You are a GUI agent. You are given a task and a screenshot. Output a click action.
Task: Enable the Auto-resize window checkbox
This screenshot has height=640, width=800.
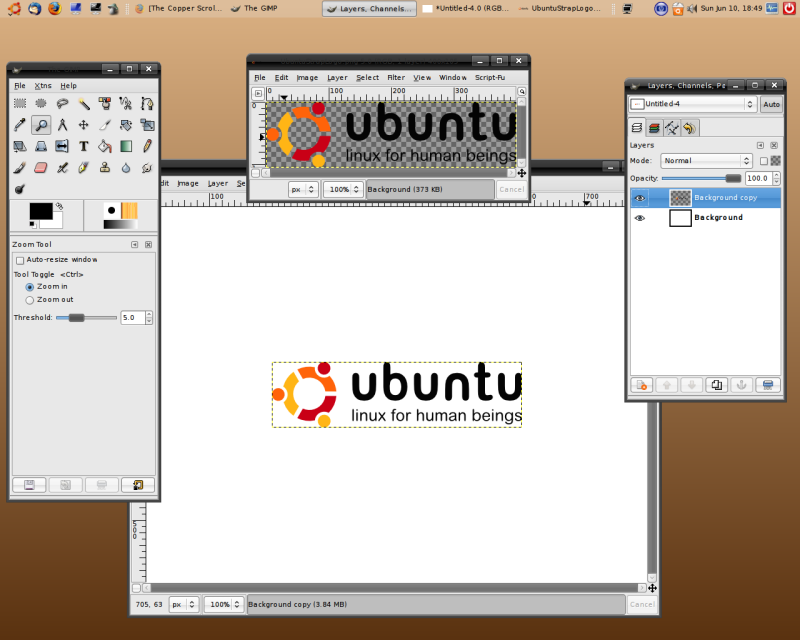[20, 260]
